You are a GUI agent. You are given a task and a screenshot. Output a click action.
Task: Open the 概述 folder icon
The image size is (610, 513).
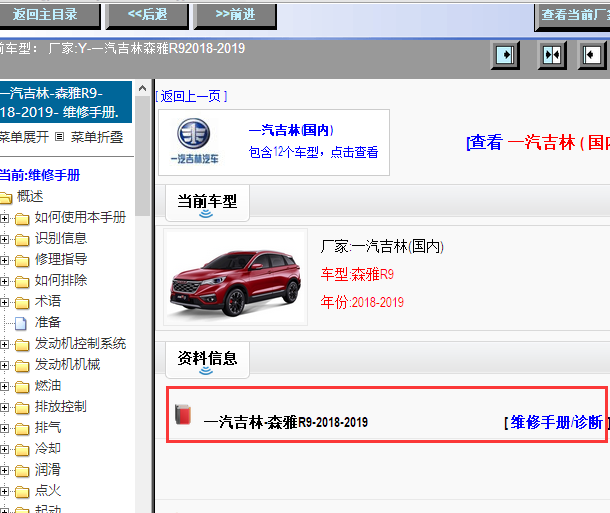[x=5, y=198]
